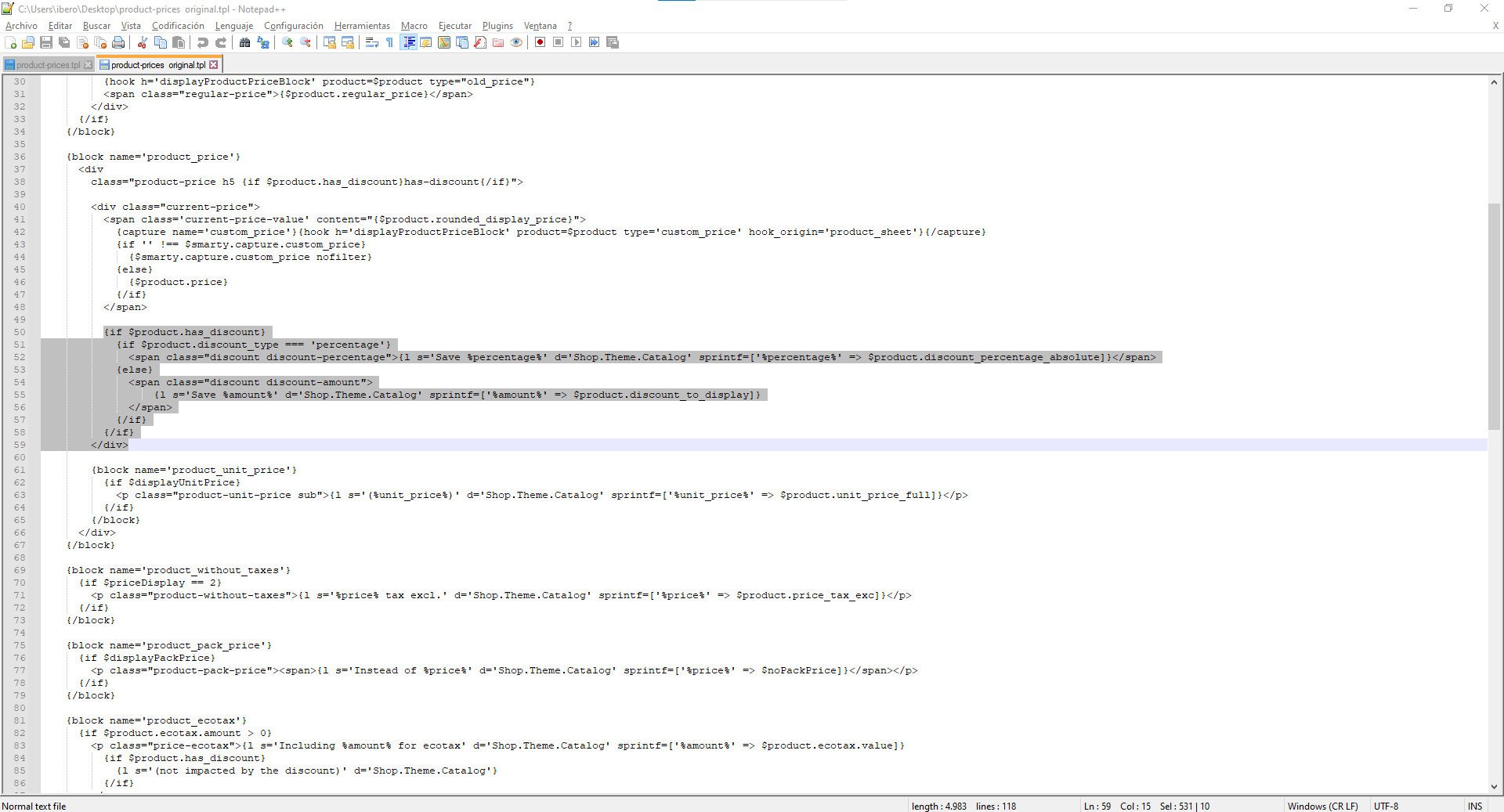Open the Configuración menu
This screenshot has width=1504, height=812.
(294, 26)
